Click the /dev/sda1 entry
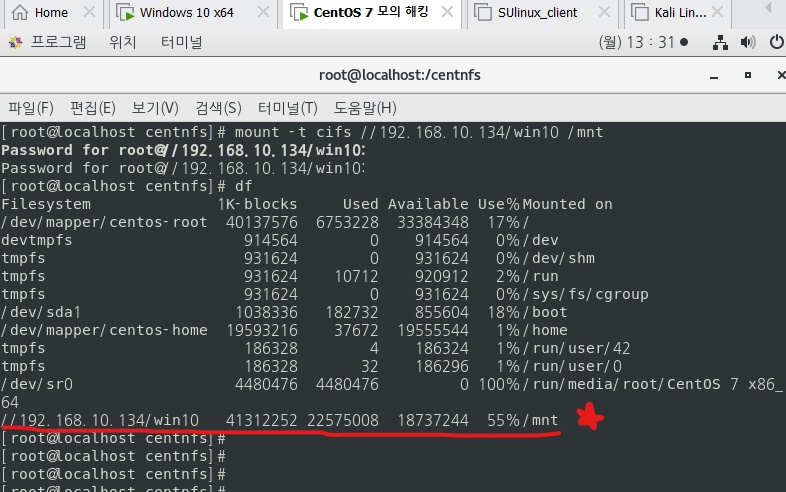Image resolution: width=786 pixels, height=492 pixels. tap(41, 312)
